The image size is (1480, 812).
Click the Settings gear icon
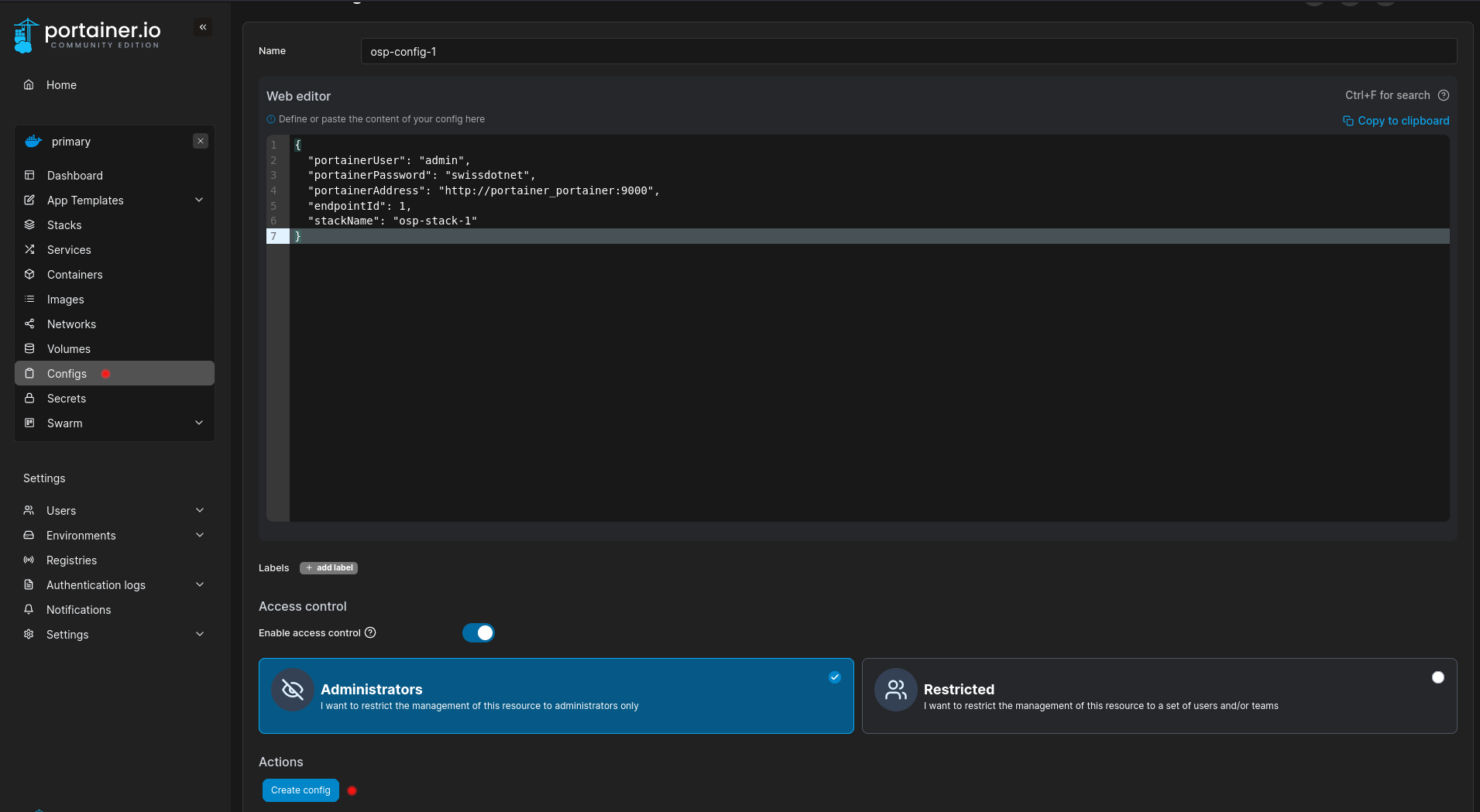(x=29, y=634)
